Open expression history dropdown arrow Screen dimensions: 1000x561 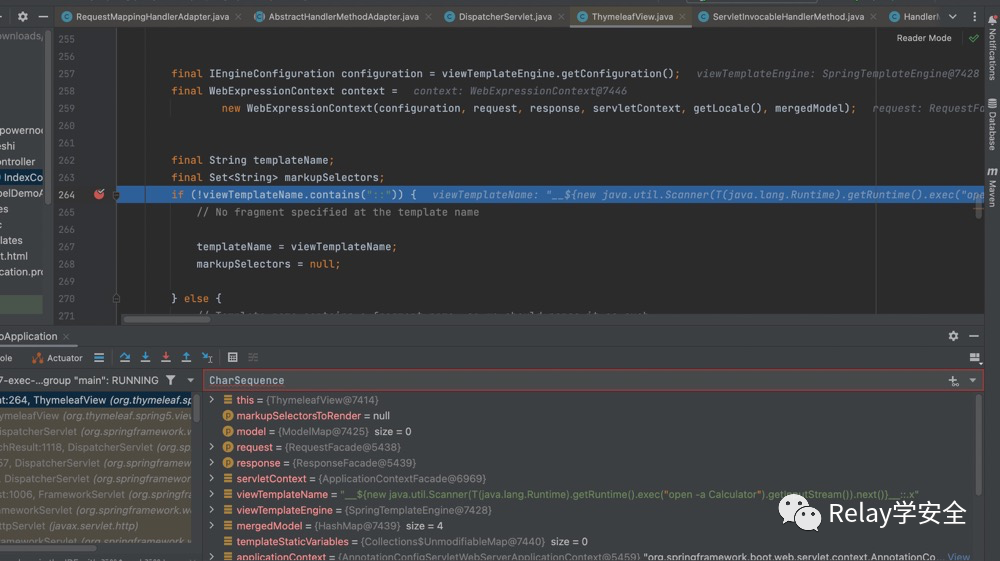click(x=973, y=381)
